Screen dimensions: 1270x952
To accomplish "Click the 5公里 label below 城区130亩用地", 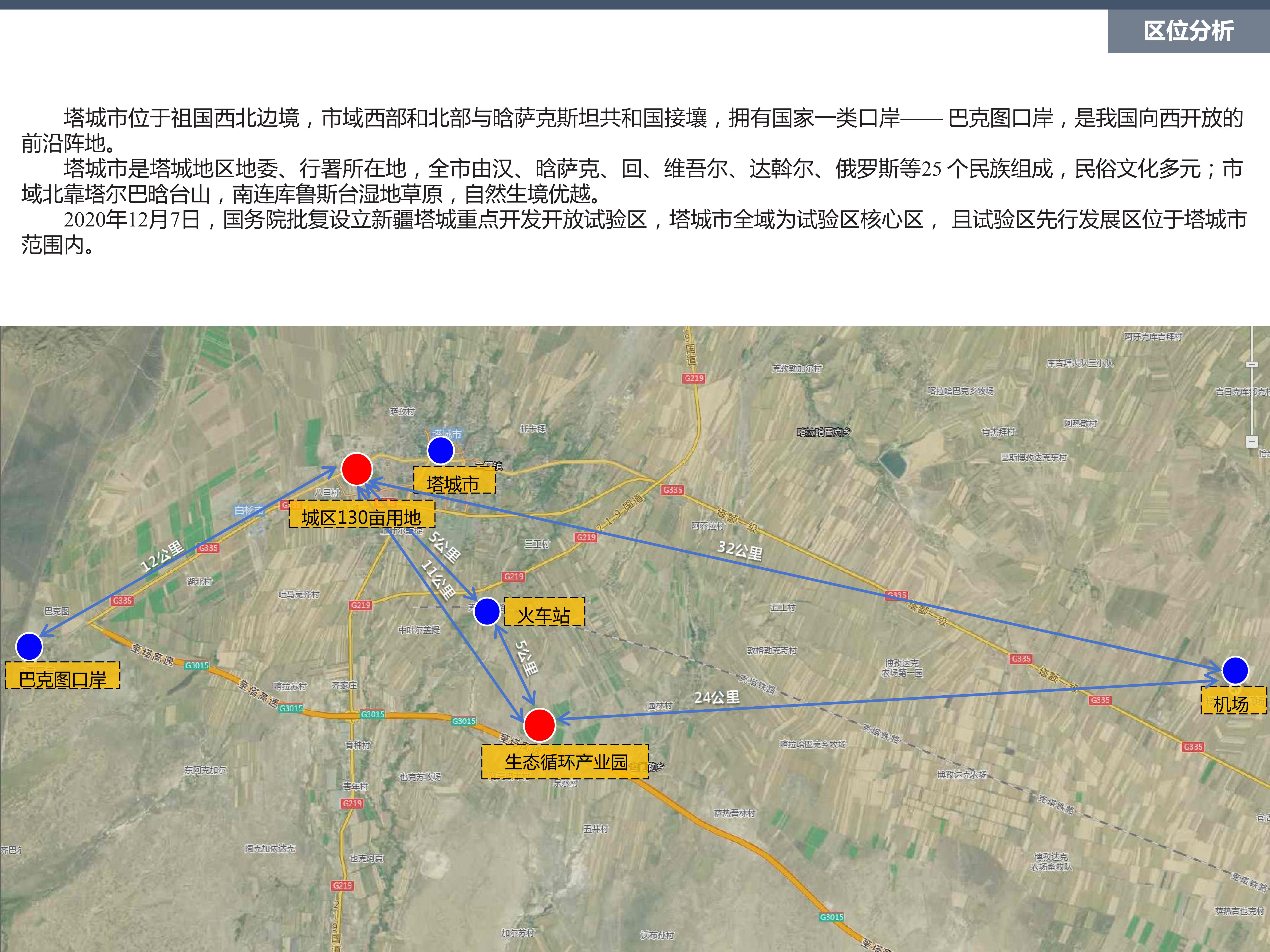I will click(444, 547).
